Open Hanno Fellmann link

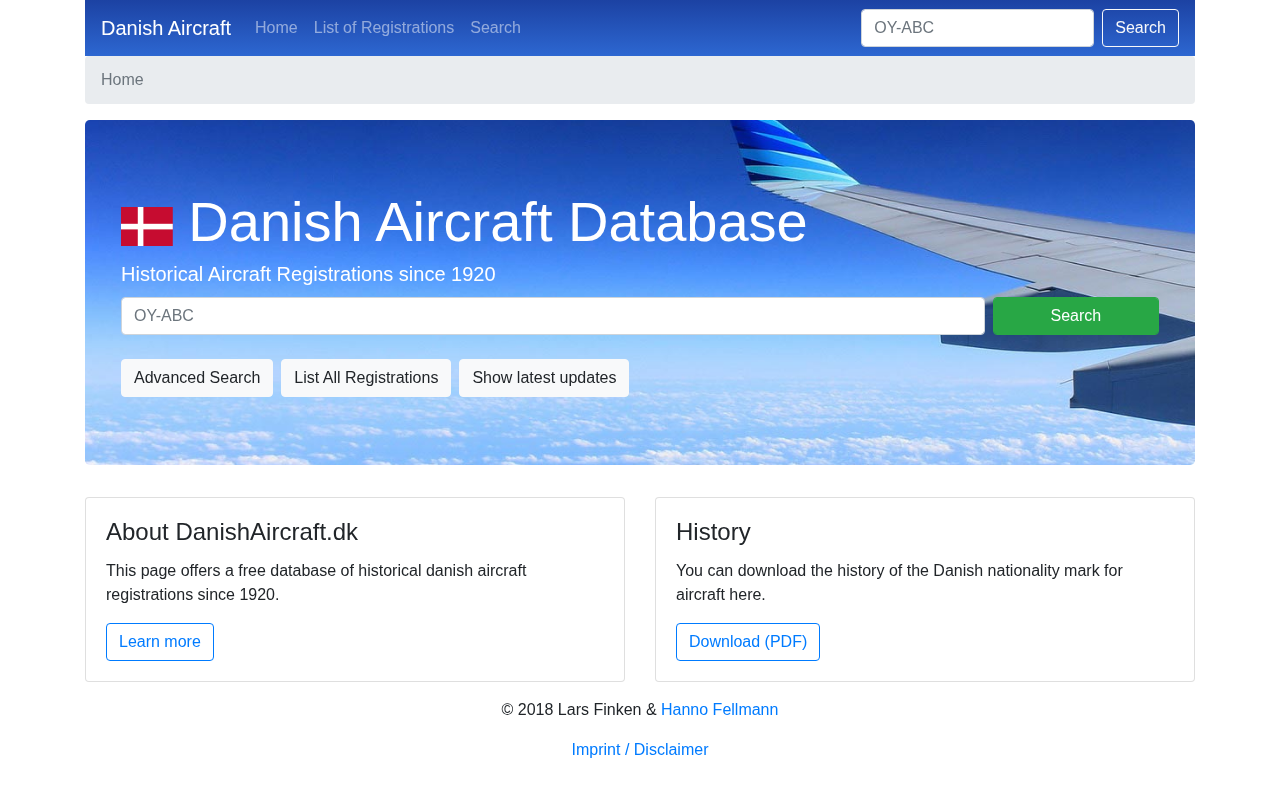point(719,710)
